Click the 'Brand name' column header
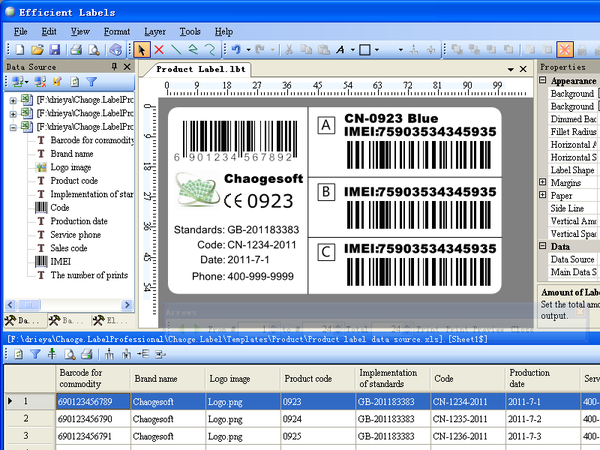 coord(168,378)
